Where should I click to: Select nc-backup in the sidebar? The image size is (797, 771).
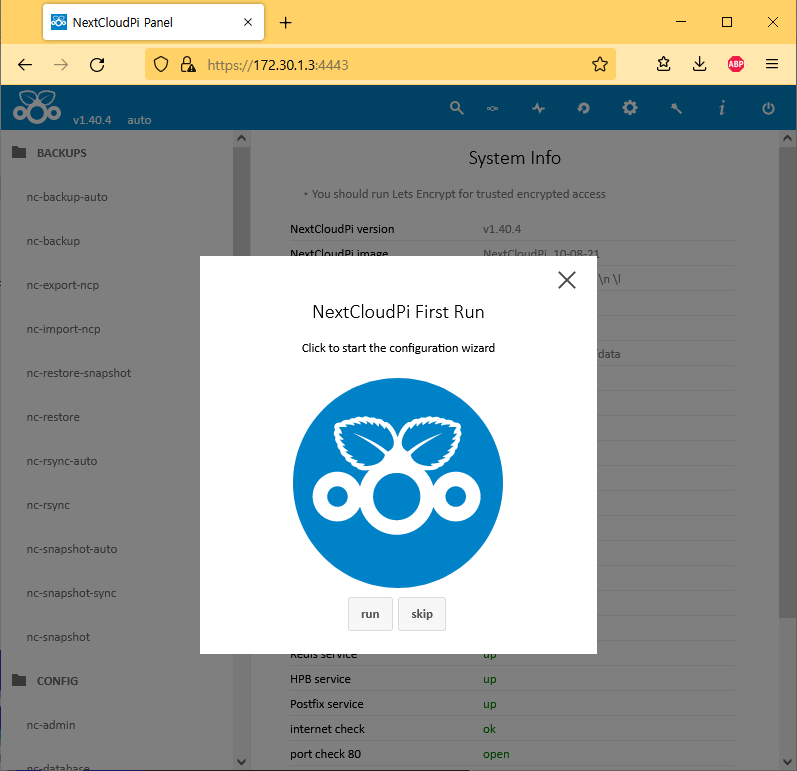[x=53, y=241]
